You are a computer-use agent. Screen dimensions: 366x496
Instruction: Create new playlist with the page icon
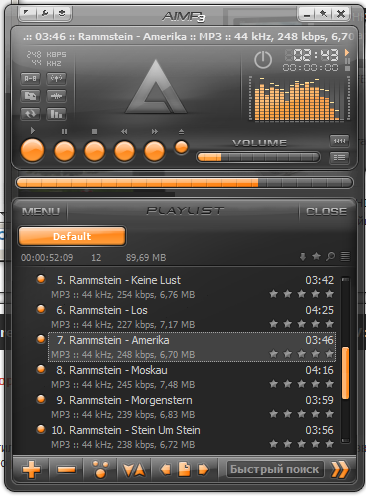184,469
